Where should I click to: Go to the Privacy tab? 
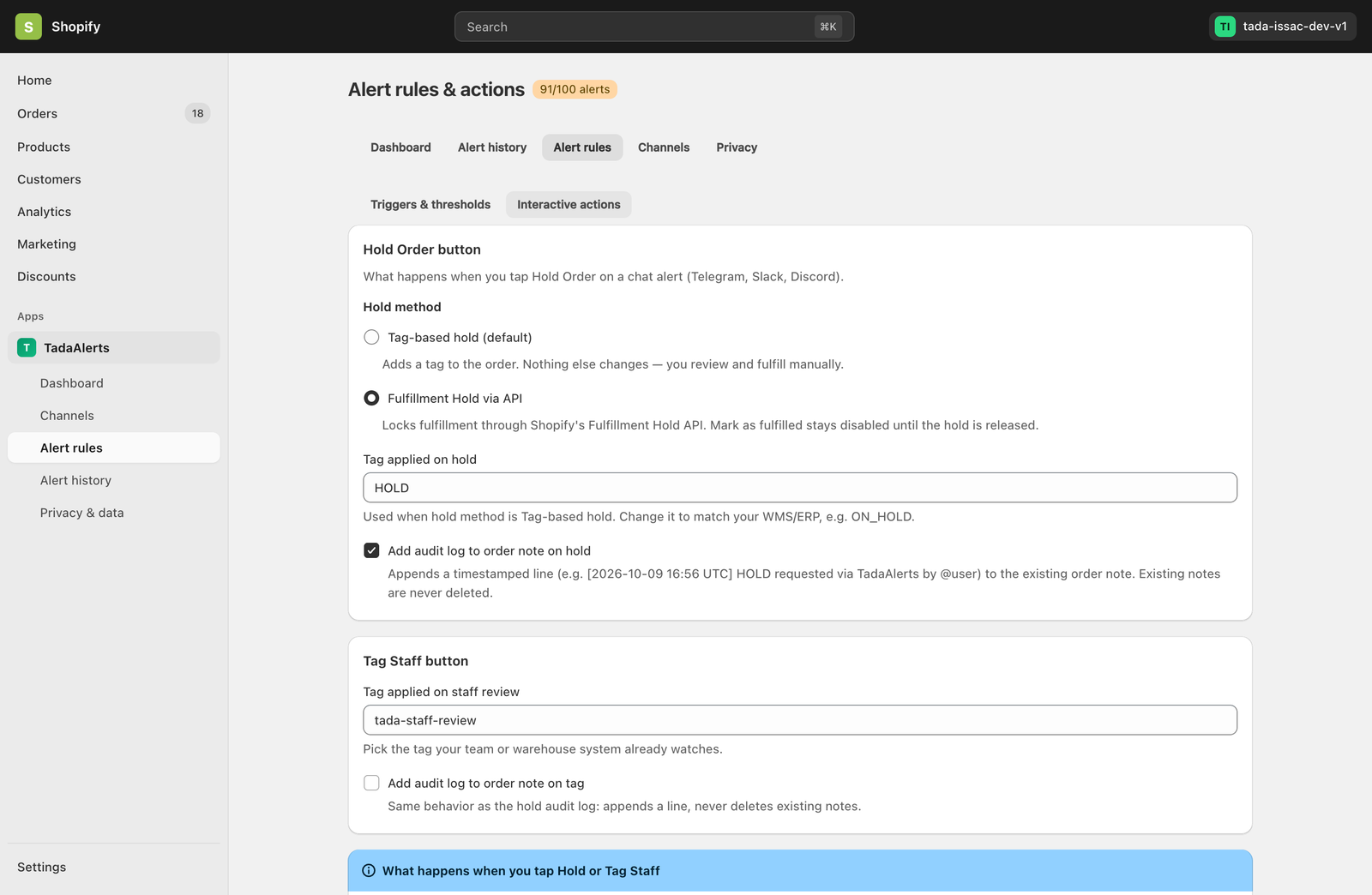point(737,147)
